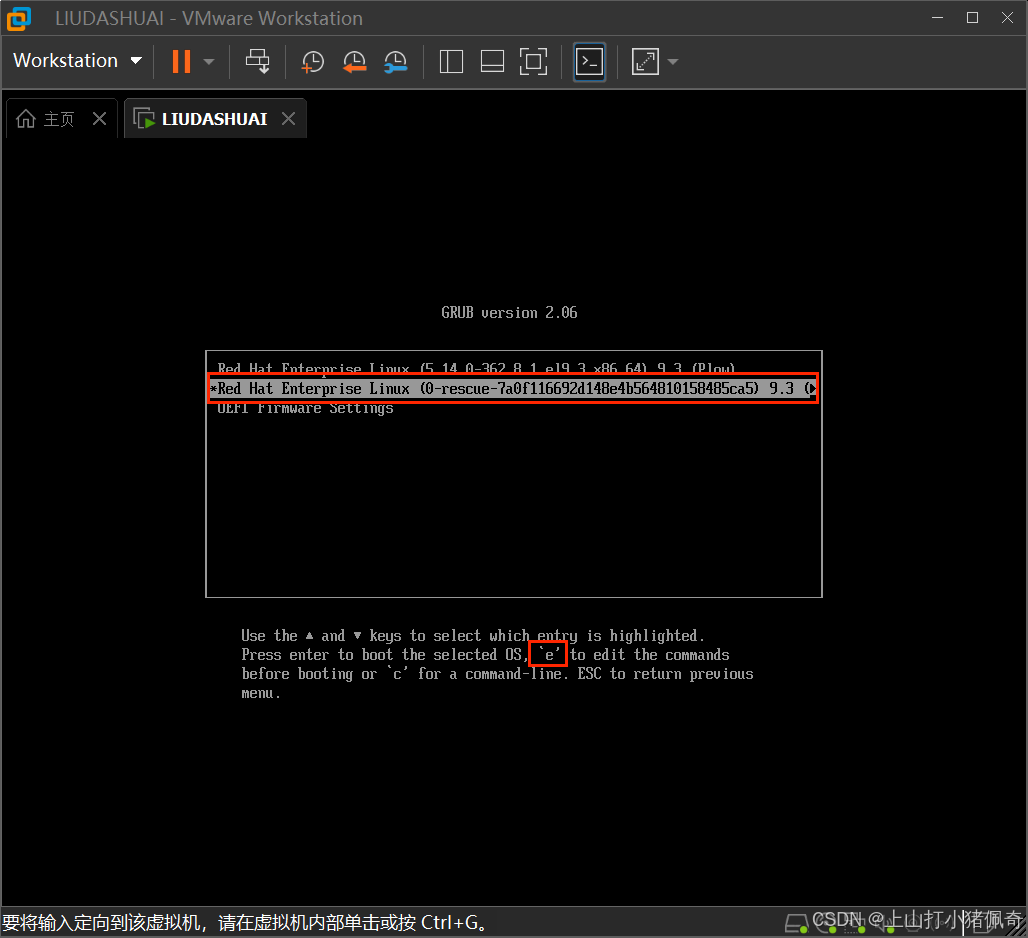Click the orange Pause virtual machine button
This screenshot has height=938, width=1028.
[181, 62]
